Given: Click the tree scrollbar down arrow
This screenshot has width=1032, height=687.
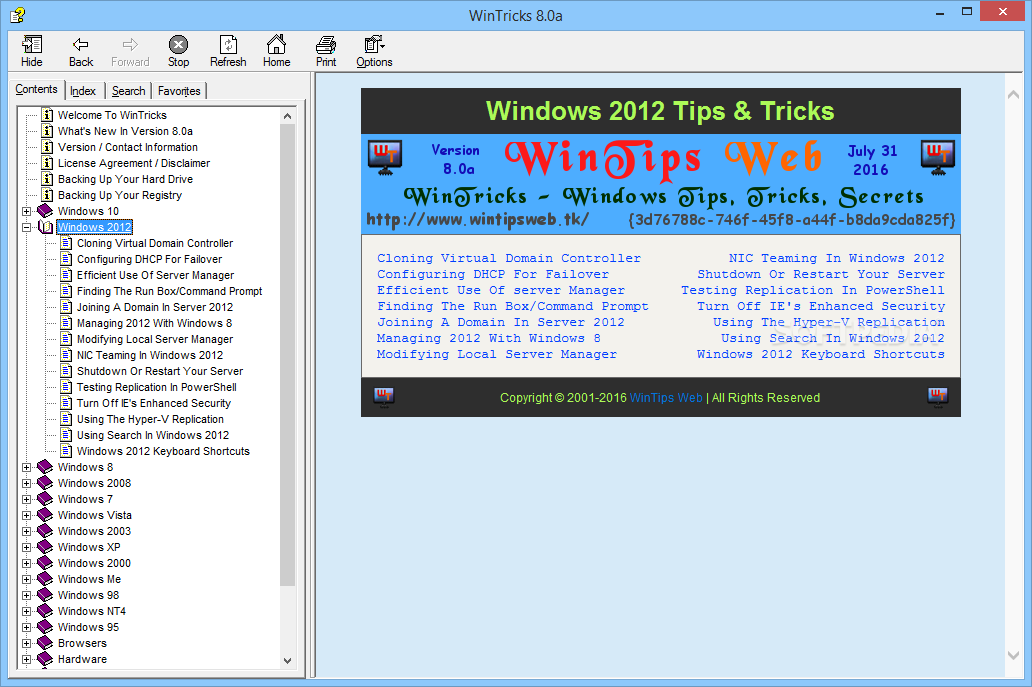Looking at the screenshot, I should tap(287, 660).
